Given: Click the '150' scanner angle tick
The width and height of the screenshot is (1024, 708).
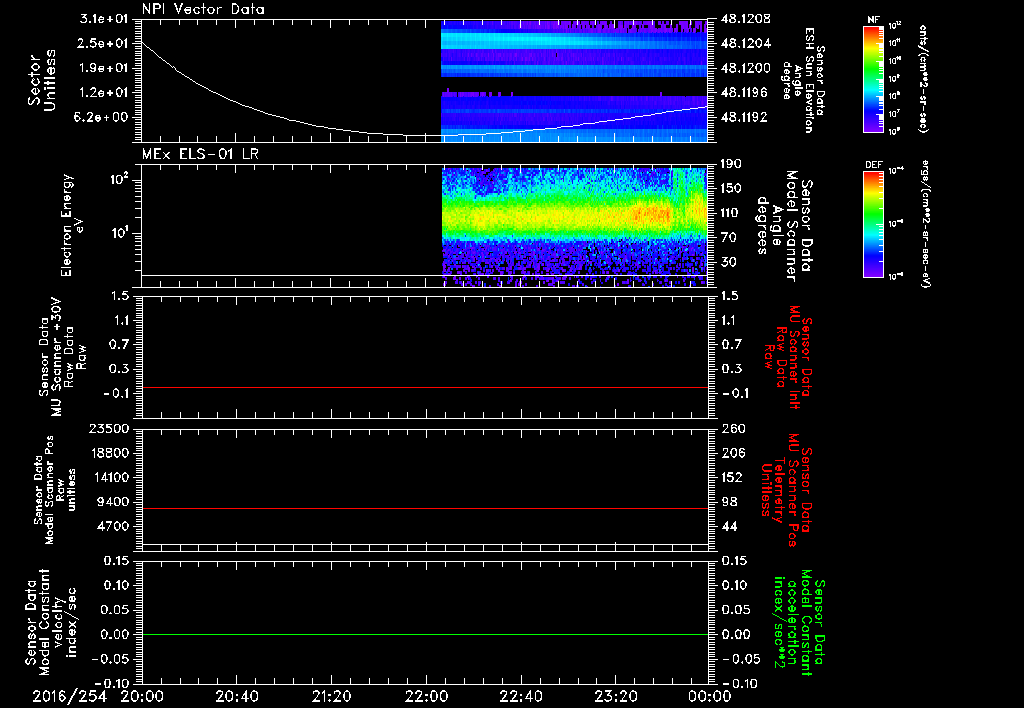Looking at the screenshot, I should [731, 189].
